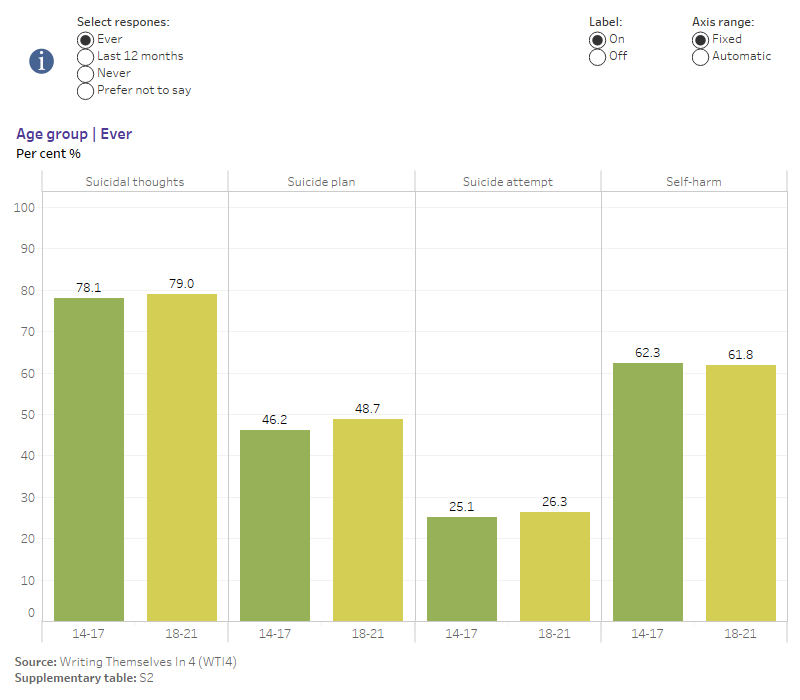Click the blue information icon
This screenshot has height=700, width=800.
tap(41, 60)
